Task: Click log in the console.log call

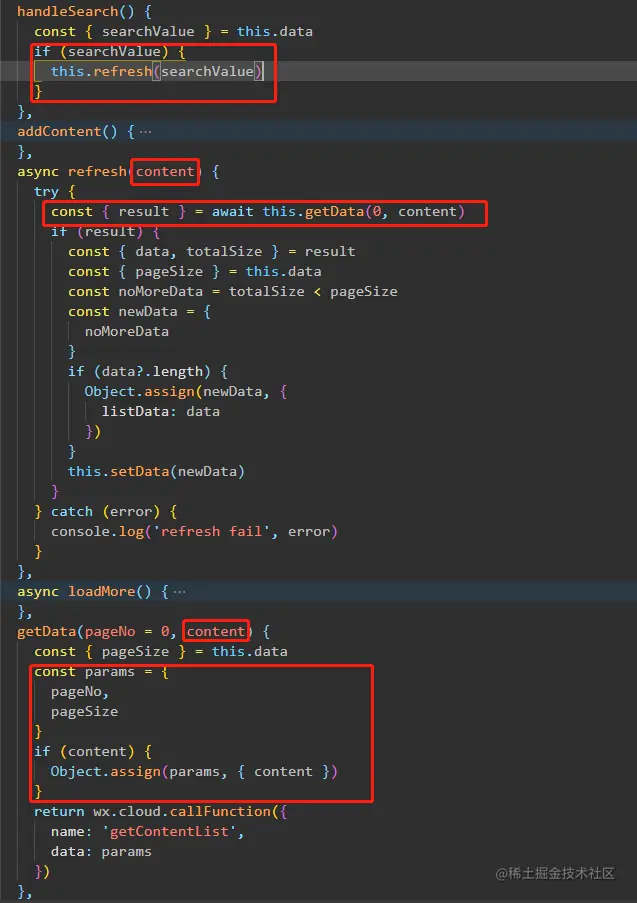Action: [131, 532]
